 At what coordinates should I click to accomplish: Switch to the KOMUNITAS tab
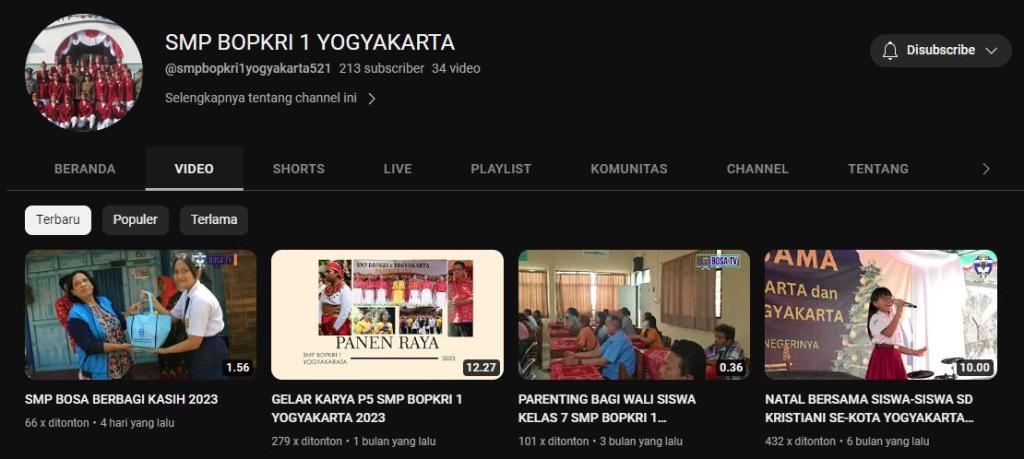tap(629, 169)
